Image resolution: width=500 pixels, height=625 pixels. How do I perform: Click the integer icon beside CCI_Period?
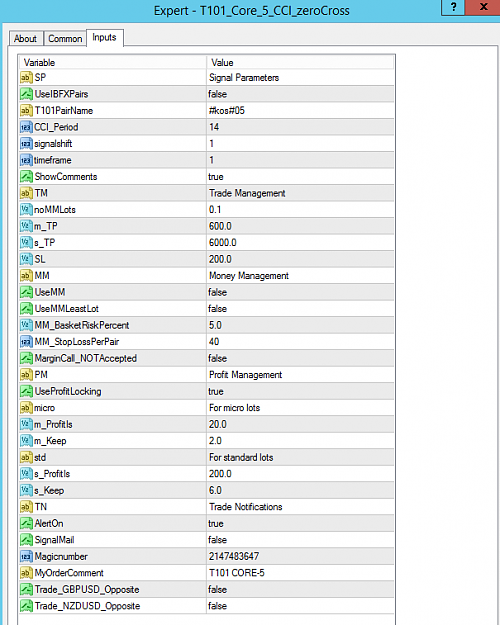point(26,127)
